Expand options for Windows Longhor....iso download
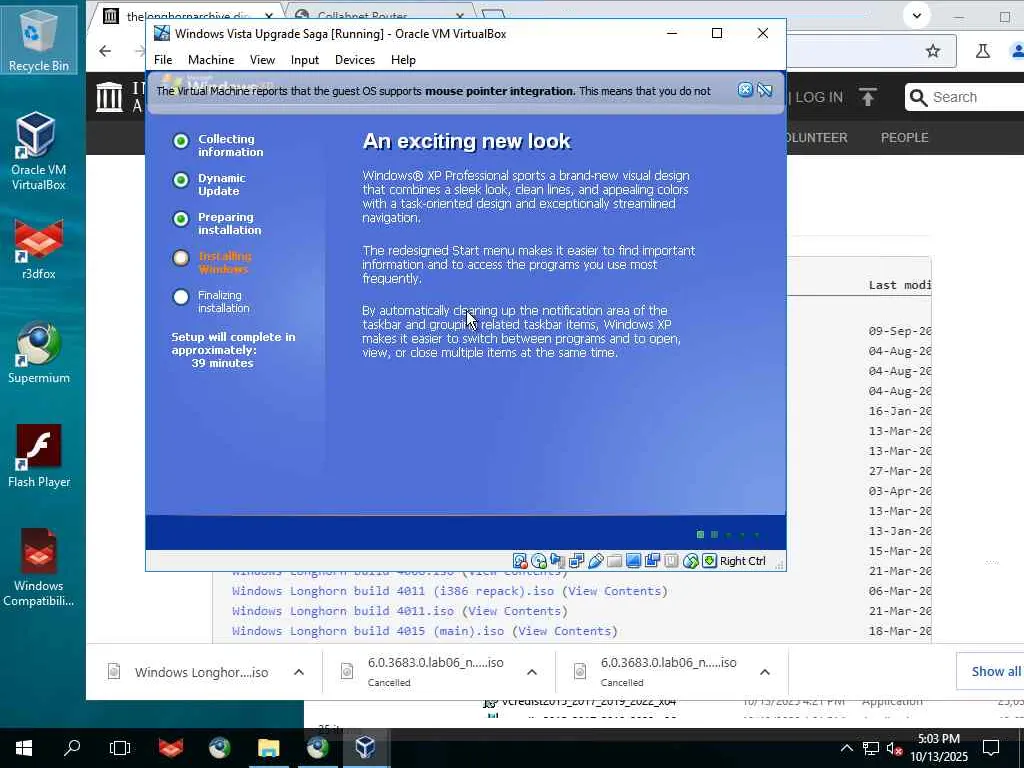The width and height of the screenshot is (1024, 768). click(298, 672)
